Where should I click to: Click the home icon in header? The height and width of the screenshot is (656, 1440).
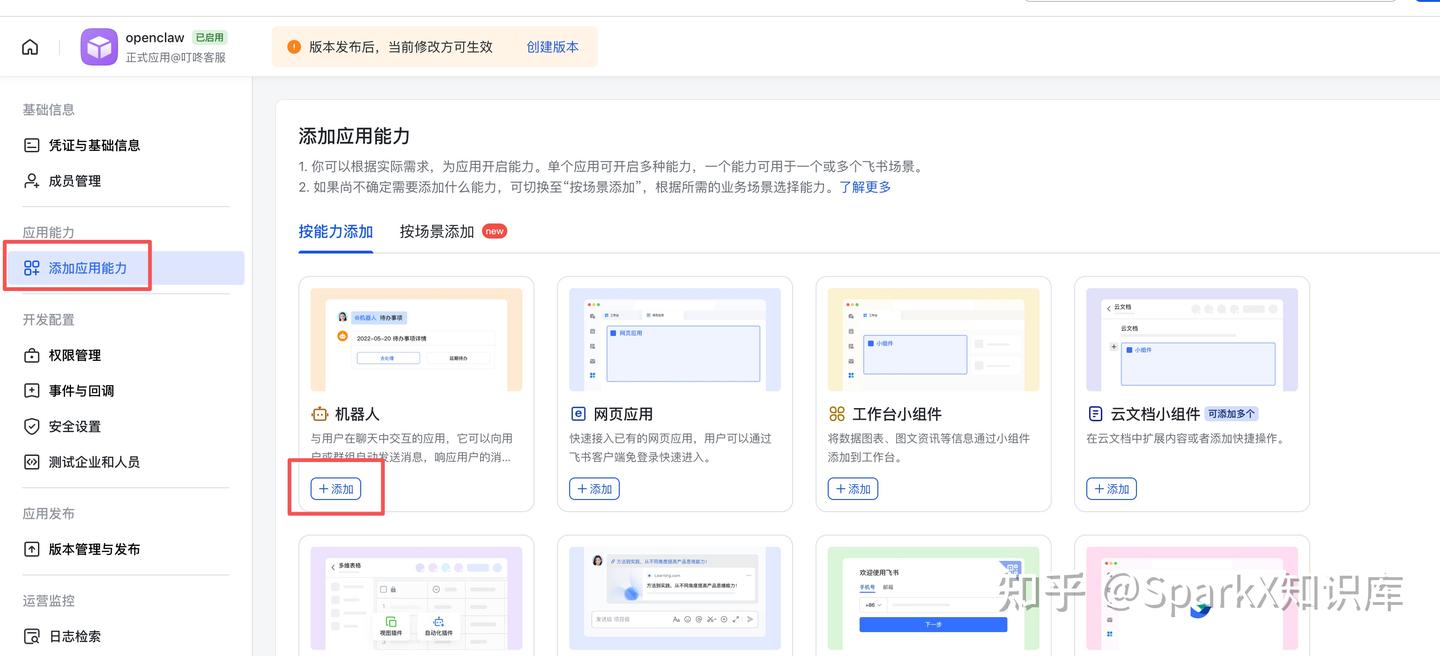click(x=31, y=47)
